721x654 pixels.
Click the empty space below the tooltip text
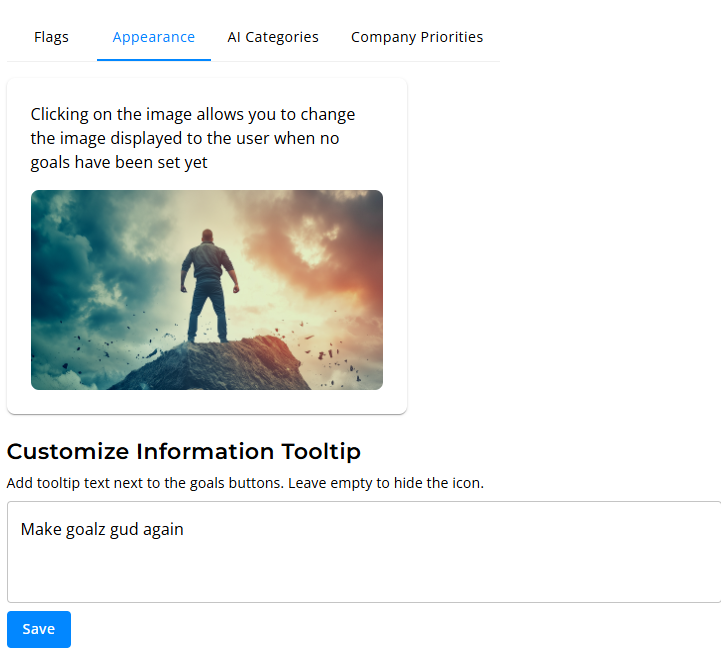(364, 575)
